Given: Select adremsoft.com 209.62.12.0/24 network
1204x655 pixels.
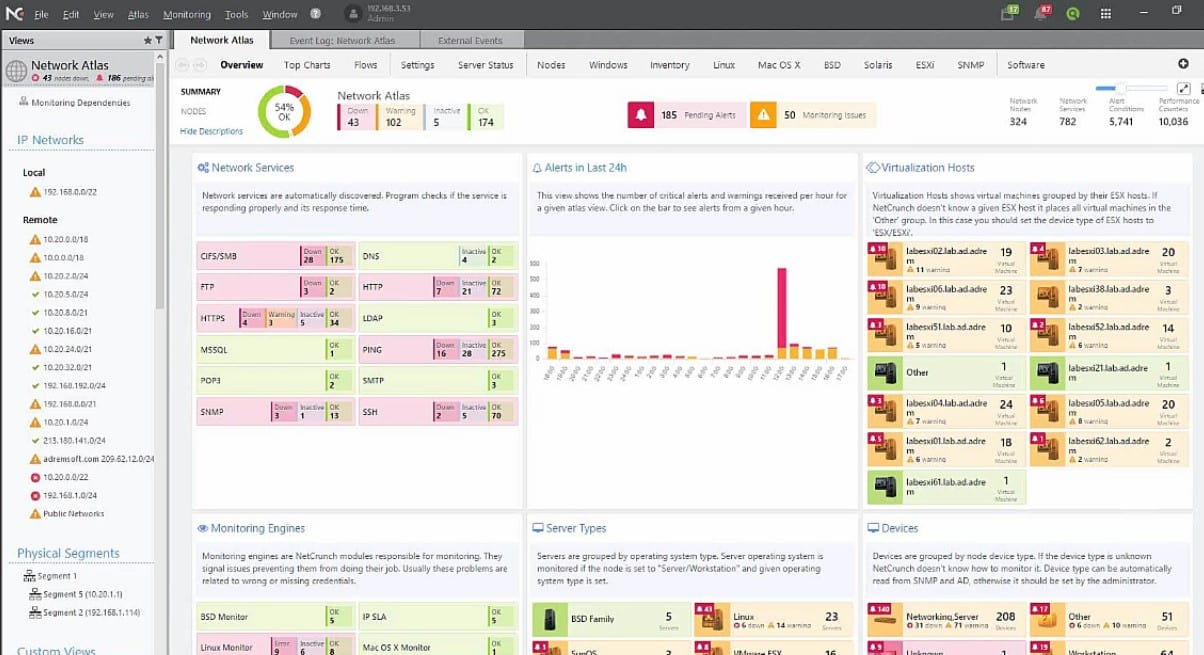Looking at the screenshot, I should [x=92, y=459].
